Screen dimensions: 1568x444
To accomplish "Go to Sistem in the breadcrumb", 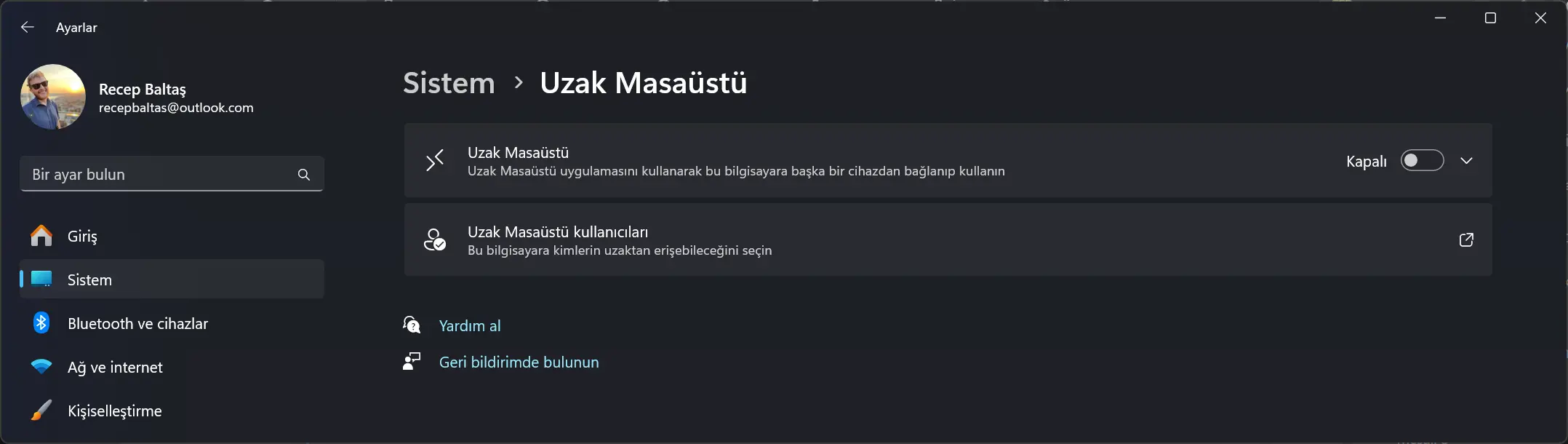I will click(x=449, y=83).
